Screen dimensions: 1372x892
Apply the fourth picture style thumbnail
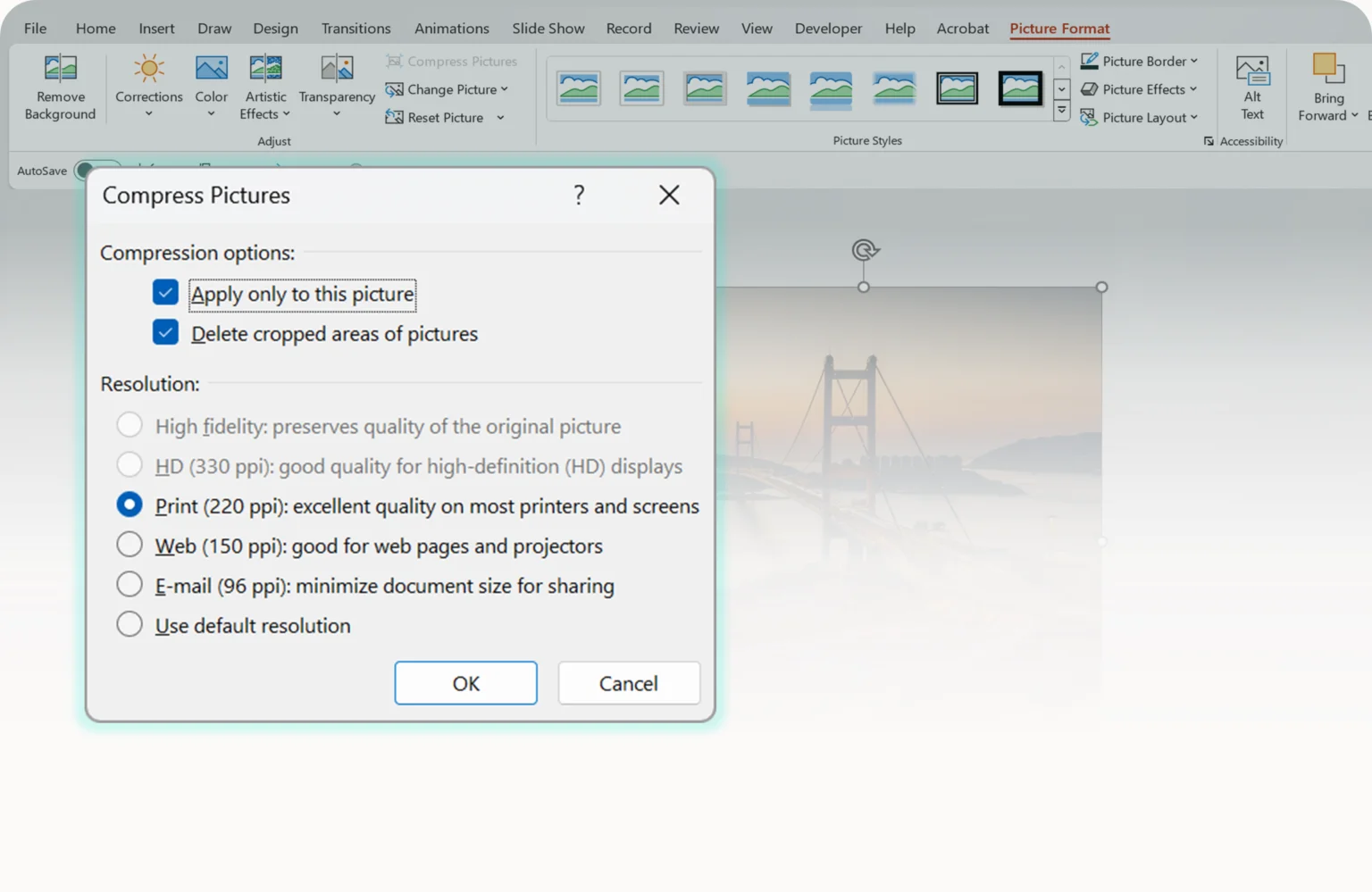tap(768, 88)
